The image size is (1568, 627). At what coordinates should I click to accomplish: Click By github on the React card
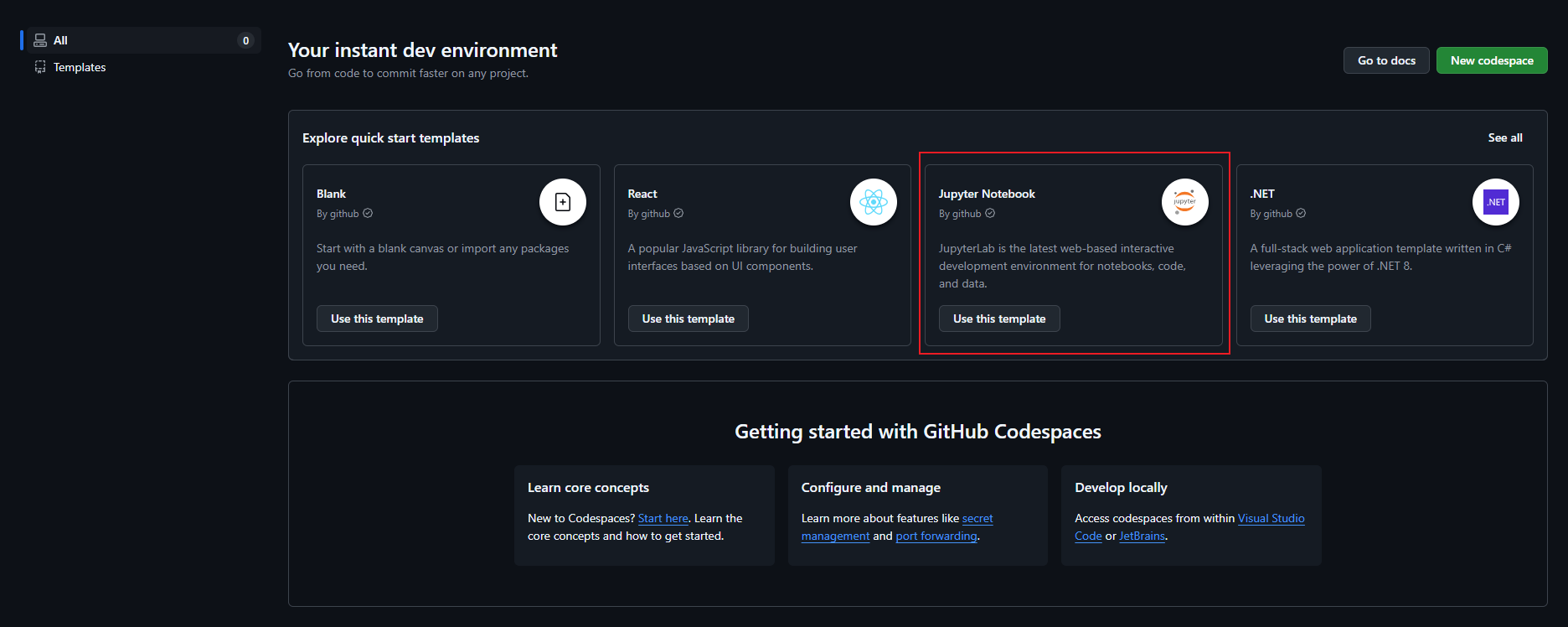click(x=649, y=214)
